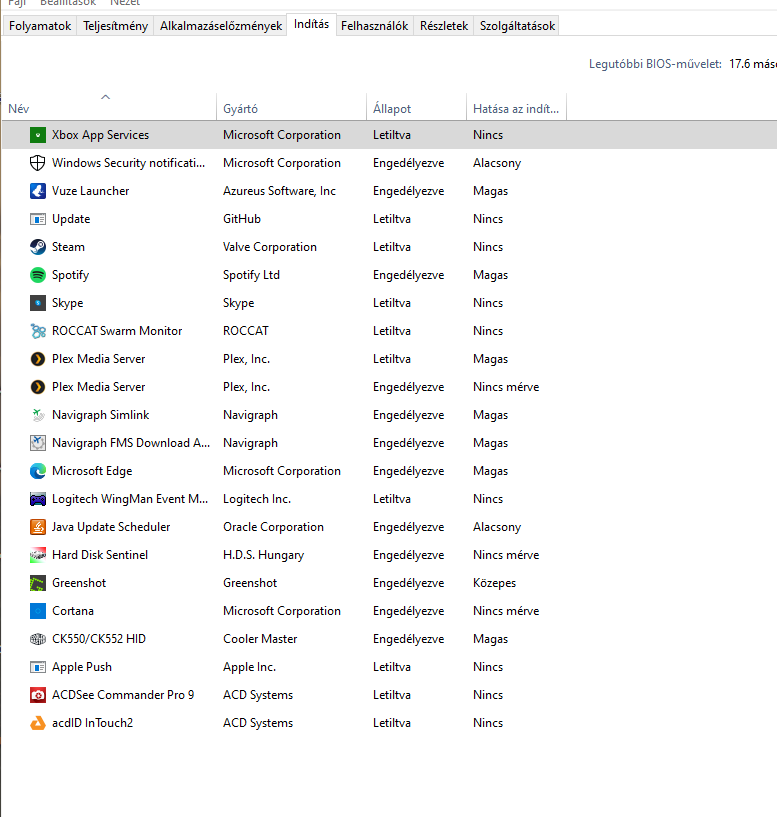The width and height of the screenshot is (777, 817).
Task: Click the Navigraph FMS Download icon
Action: [38, 443]
